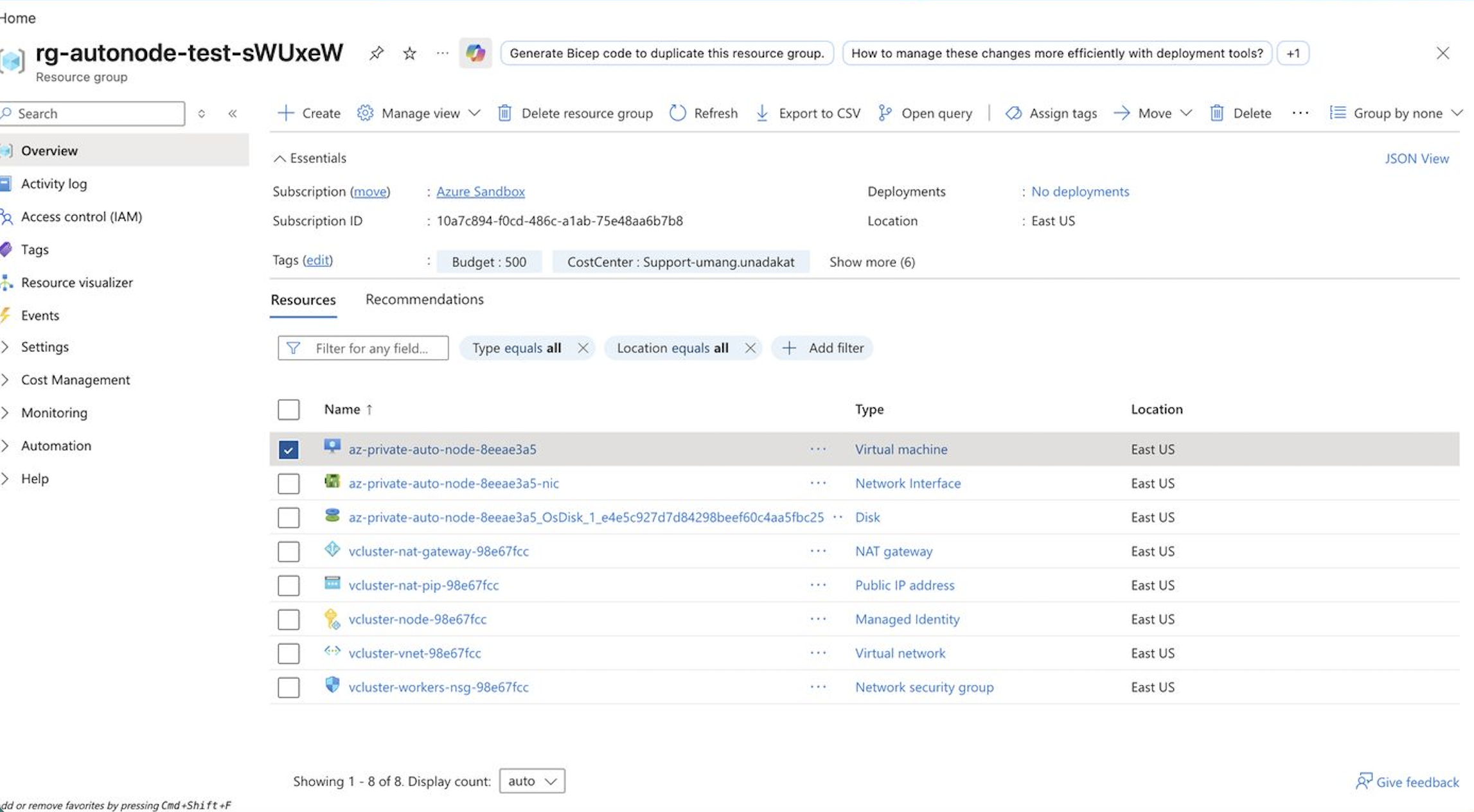
Task: Click the Filter for any field box
Action: tap(363, 348)
